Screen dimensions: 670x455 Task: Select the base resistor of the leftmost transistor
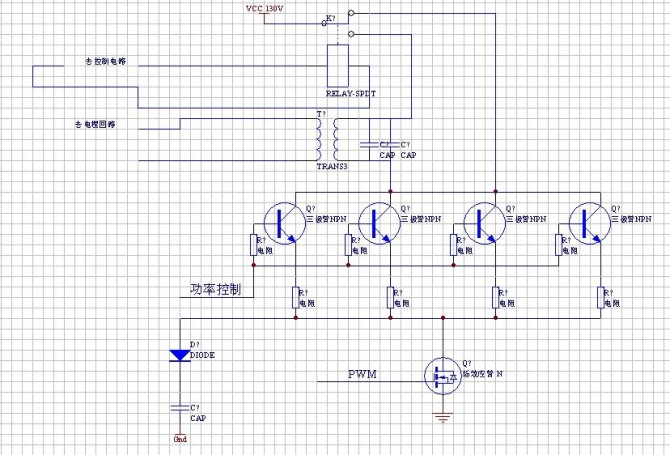coord(253,245)
